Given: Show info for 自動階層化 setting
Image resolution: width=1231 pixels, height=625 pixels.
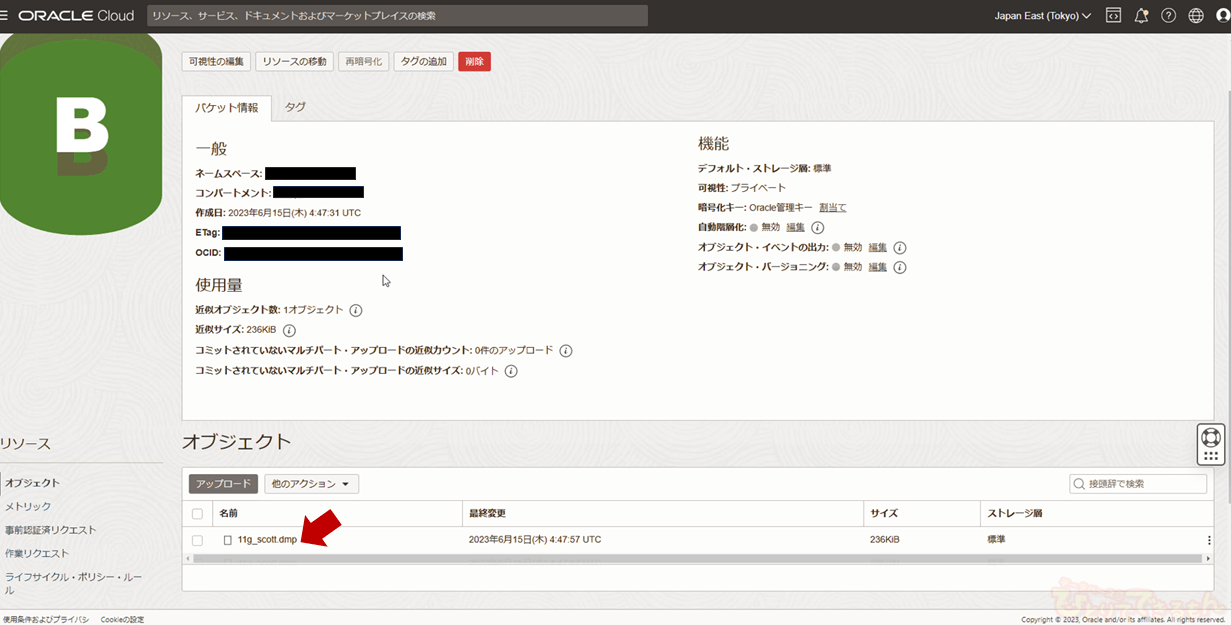Looking at the screenshot, I should 817,228.
